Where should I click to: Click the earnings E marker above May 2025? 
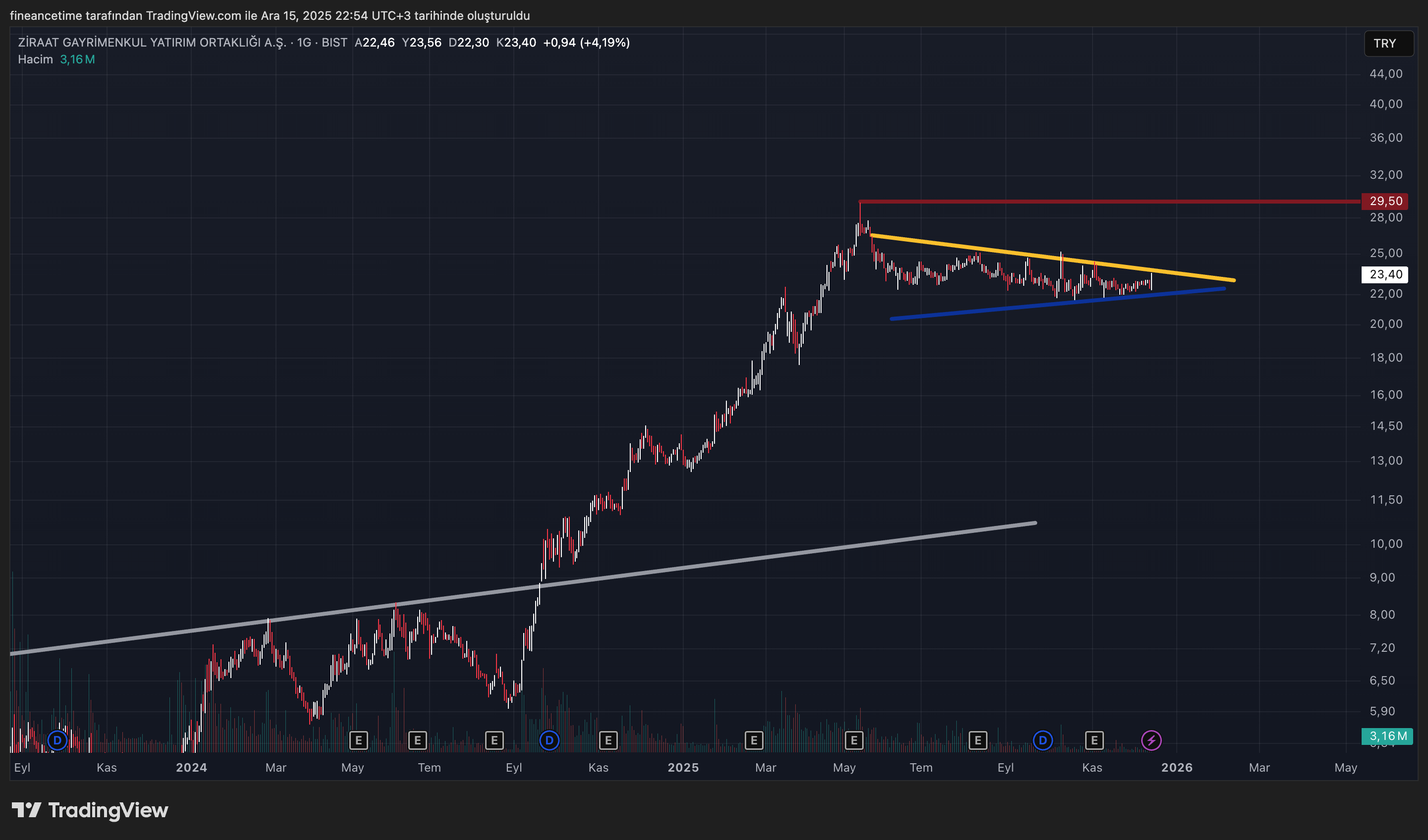point(853,740)
